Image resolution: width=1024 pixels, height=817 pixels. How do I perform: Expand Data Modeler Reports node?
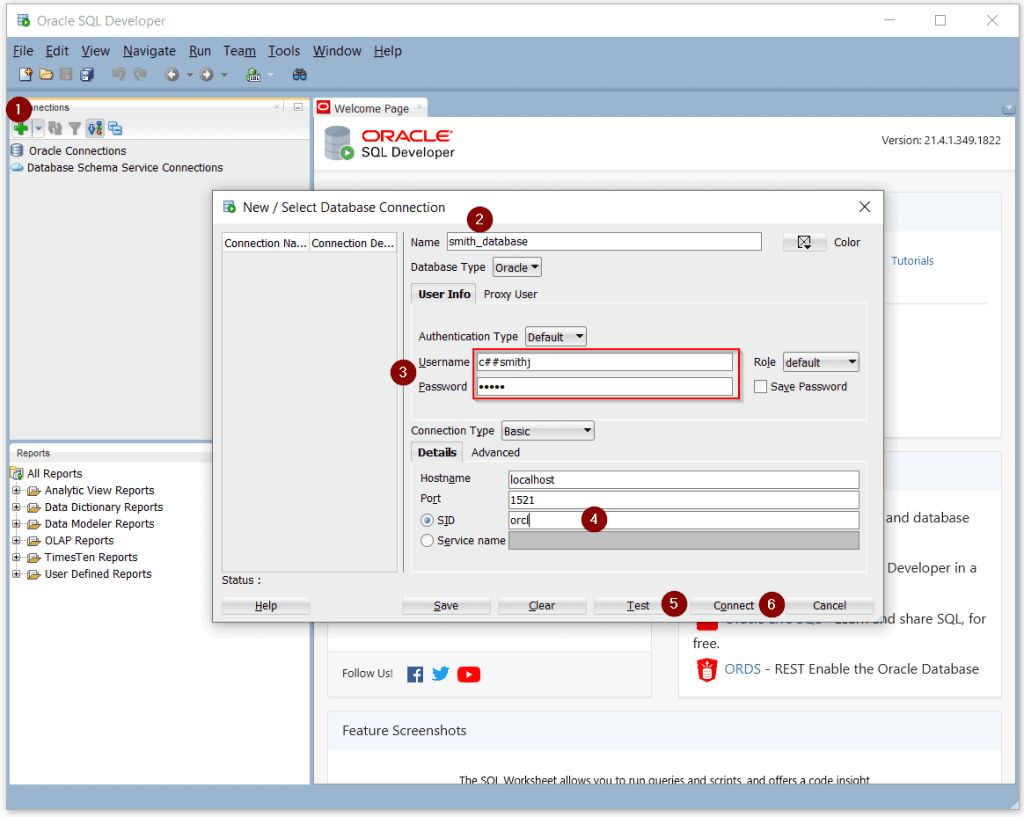[16, 524]
